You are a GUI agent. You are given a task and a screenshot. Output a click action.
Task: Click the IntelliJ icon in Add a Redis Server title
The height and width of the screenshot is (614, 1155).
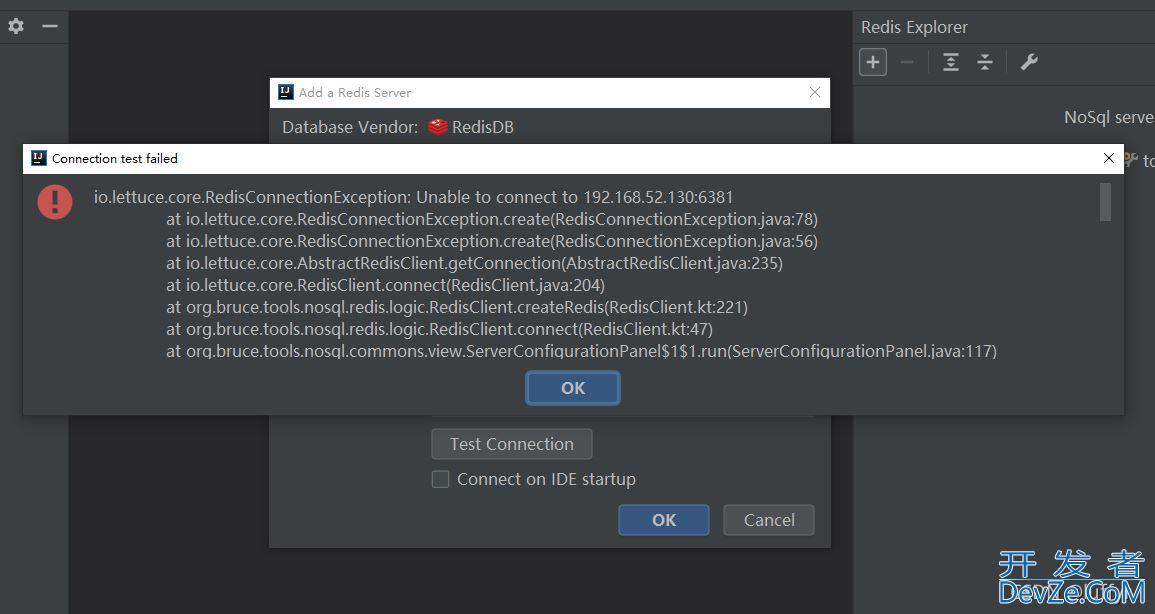pyautogui.click(x=286, y=92)
